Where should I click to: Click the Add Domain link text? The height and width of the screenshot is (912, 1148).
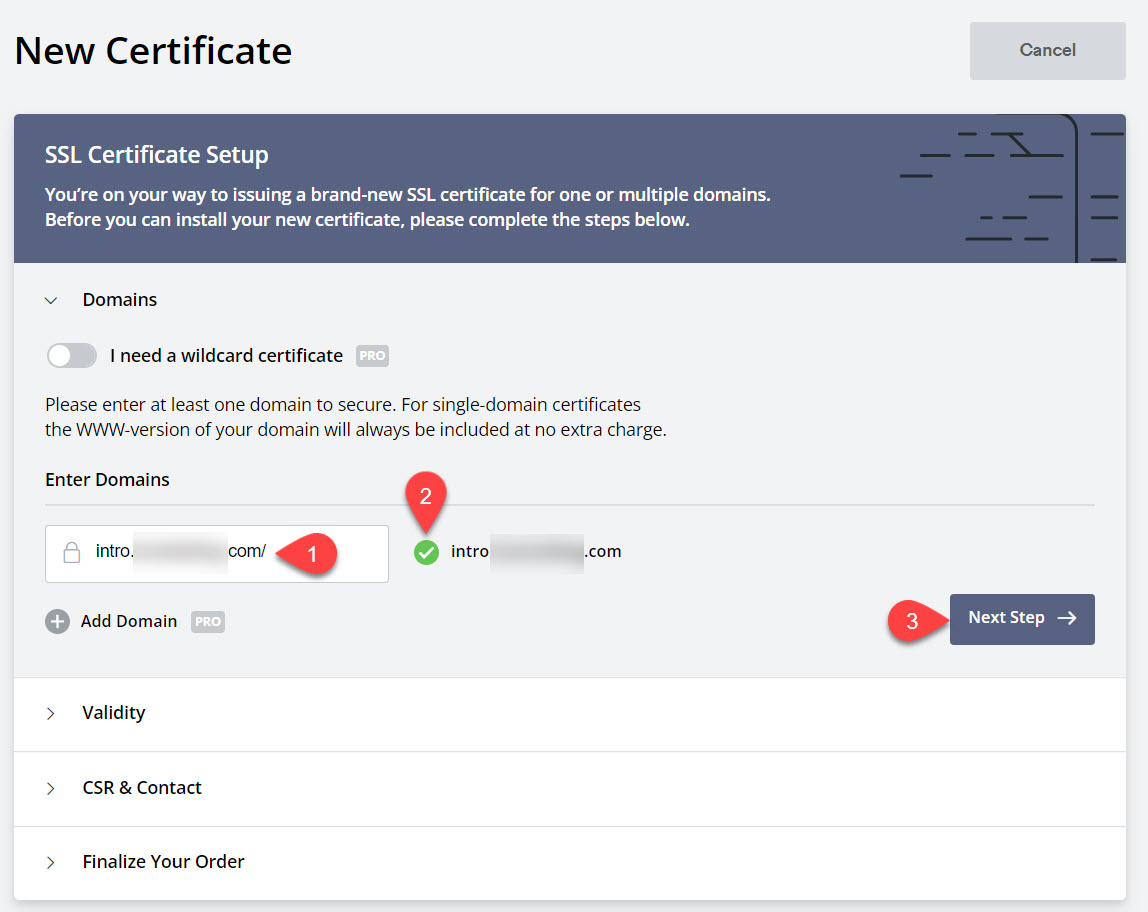(129, 621)
